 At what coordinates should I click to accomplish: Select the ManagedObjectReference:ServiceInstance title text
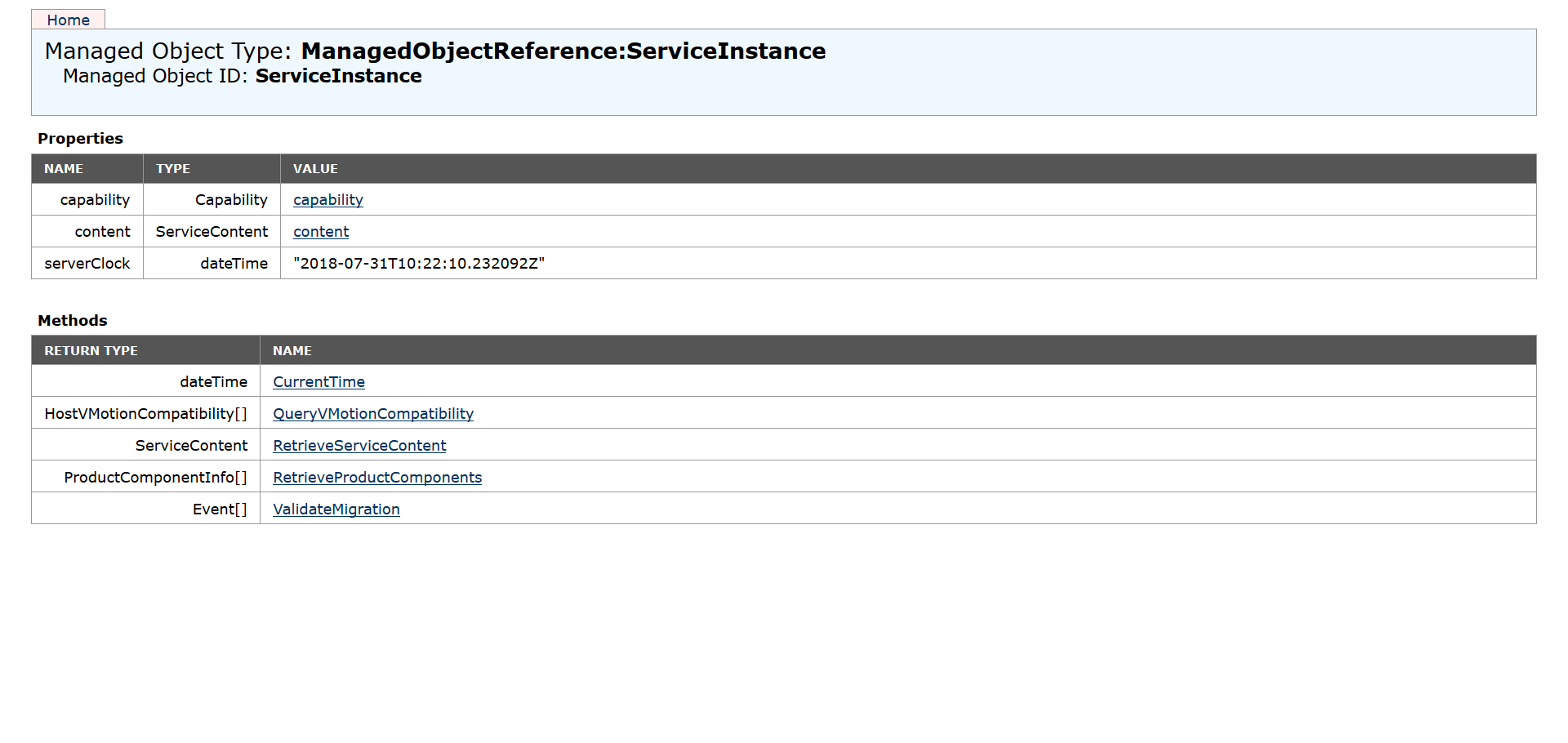coord(563,51)
